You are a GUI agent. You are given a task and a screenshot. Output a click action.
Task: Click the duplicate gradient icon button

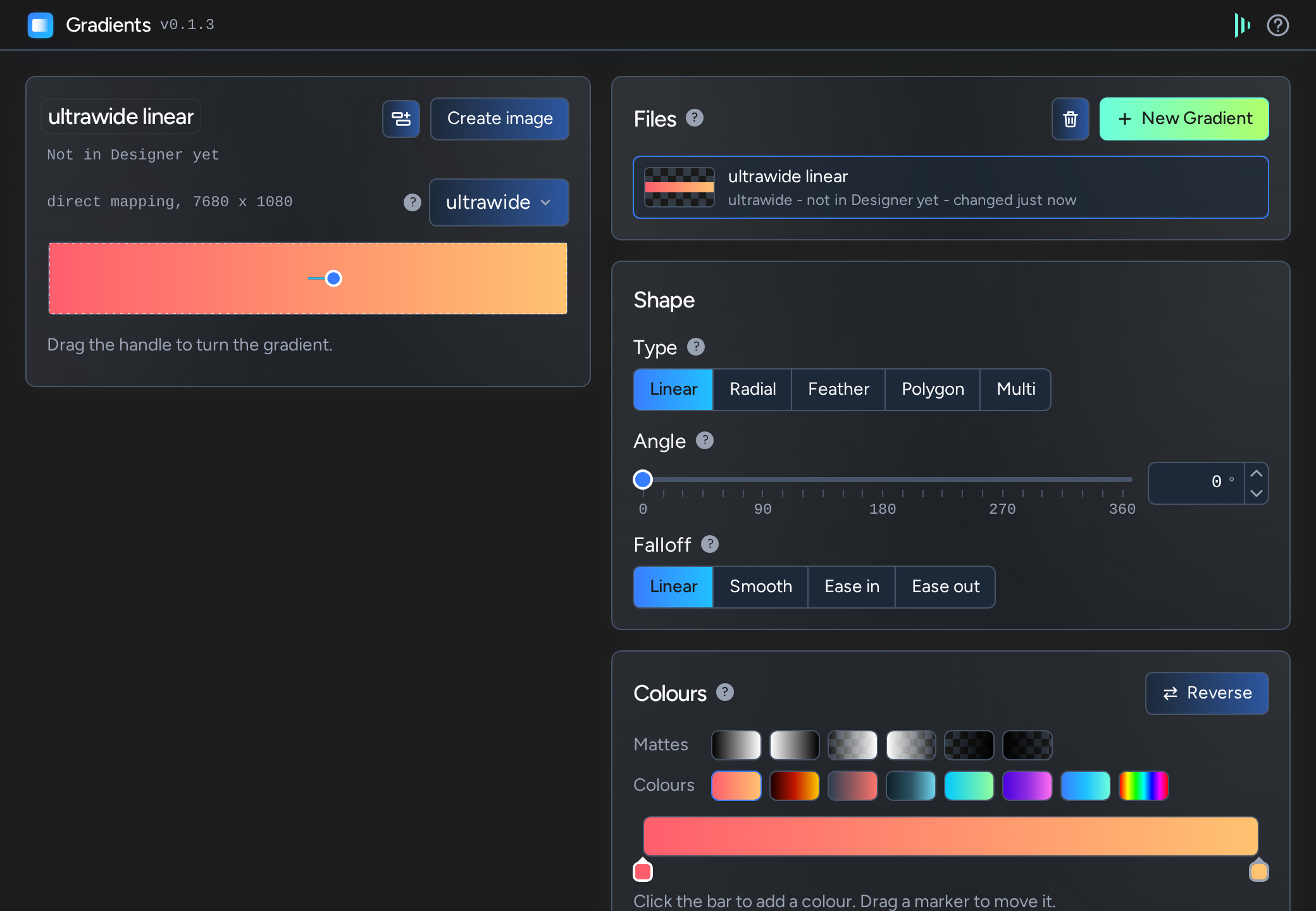pyautogui.click(x=401, y=118)
